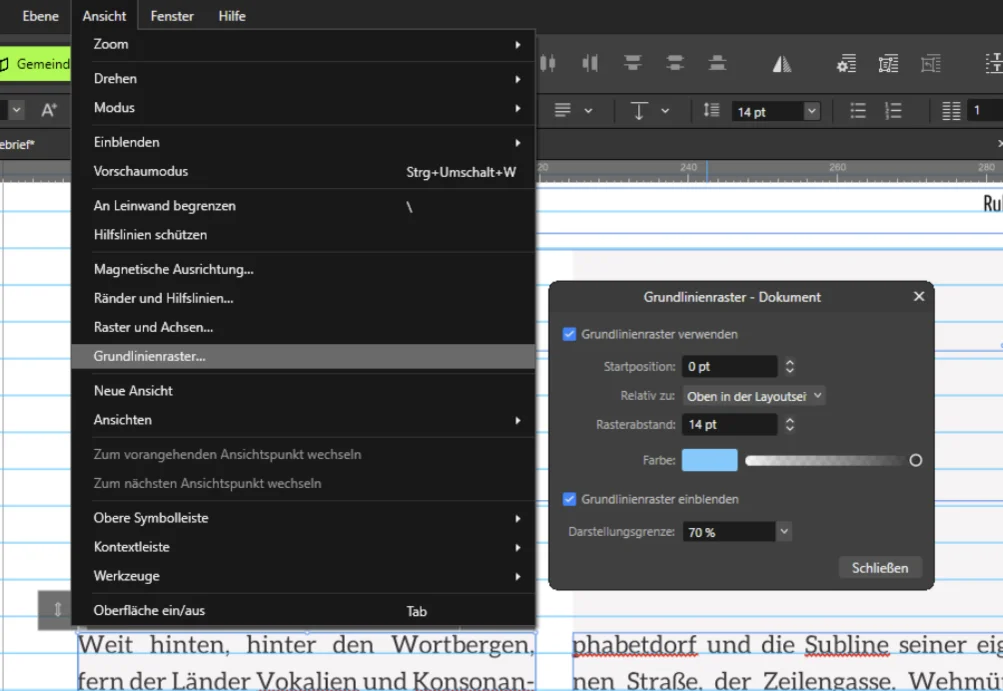Choose Ränder und Hilfslinien... entry
The width and height of the screenshot is (1003, 691).
pyautogui.click(x=304, y=298)
